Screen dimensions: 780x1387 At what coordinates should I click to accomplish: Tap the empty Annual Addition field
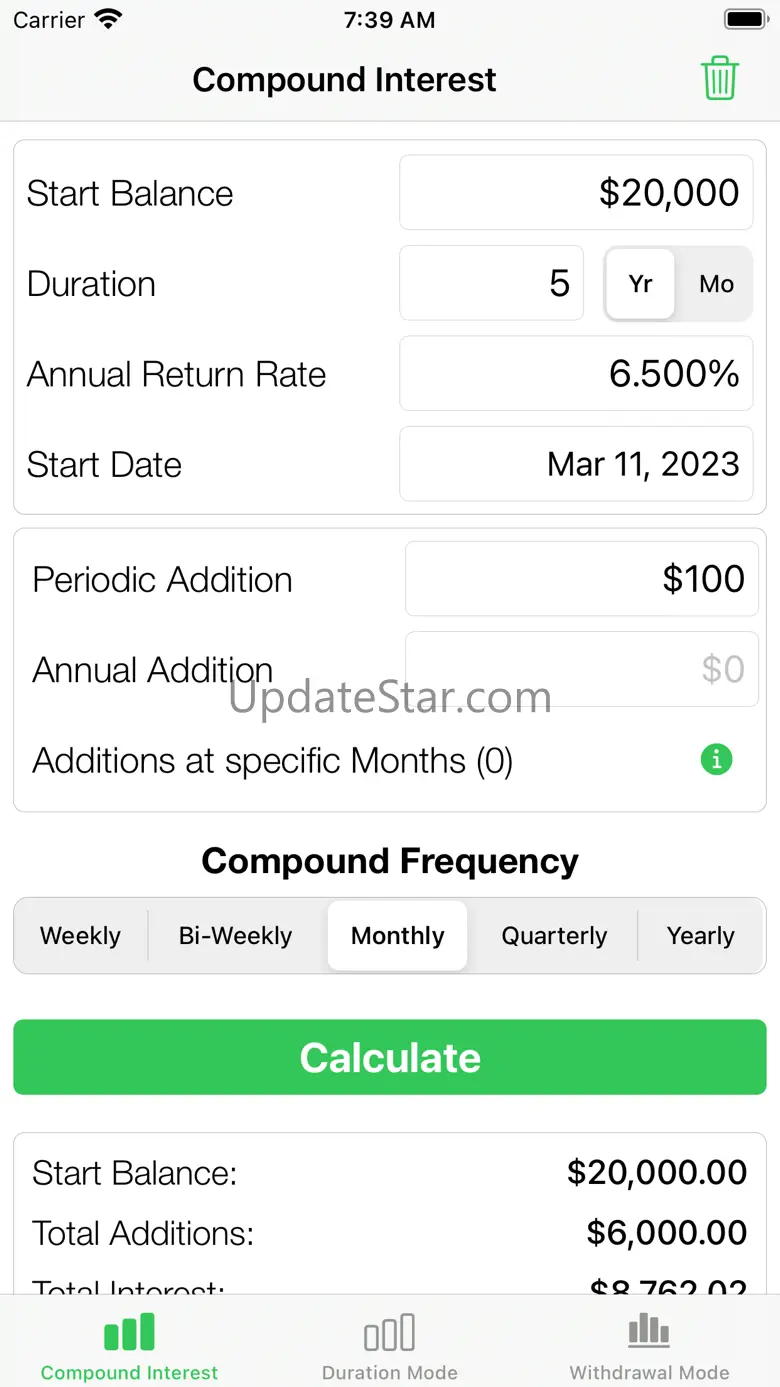tap(581, 669)
